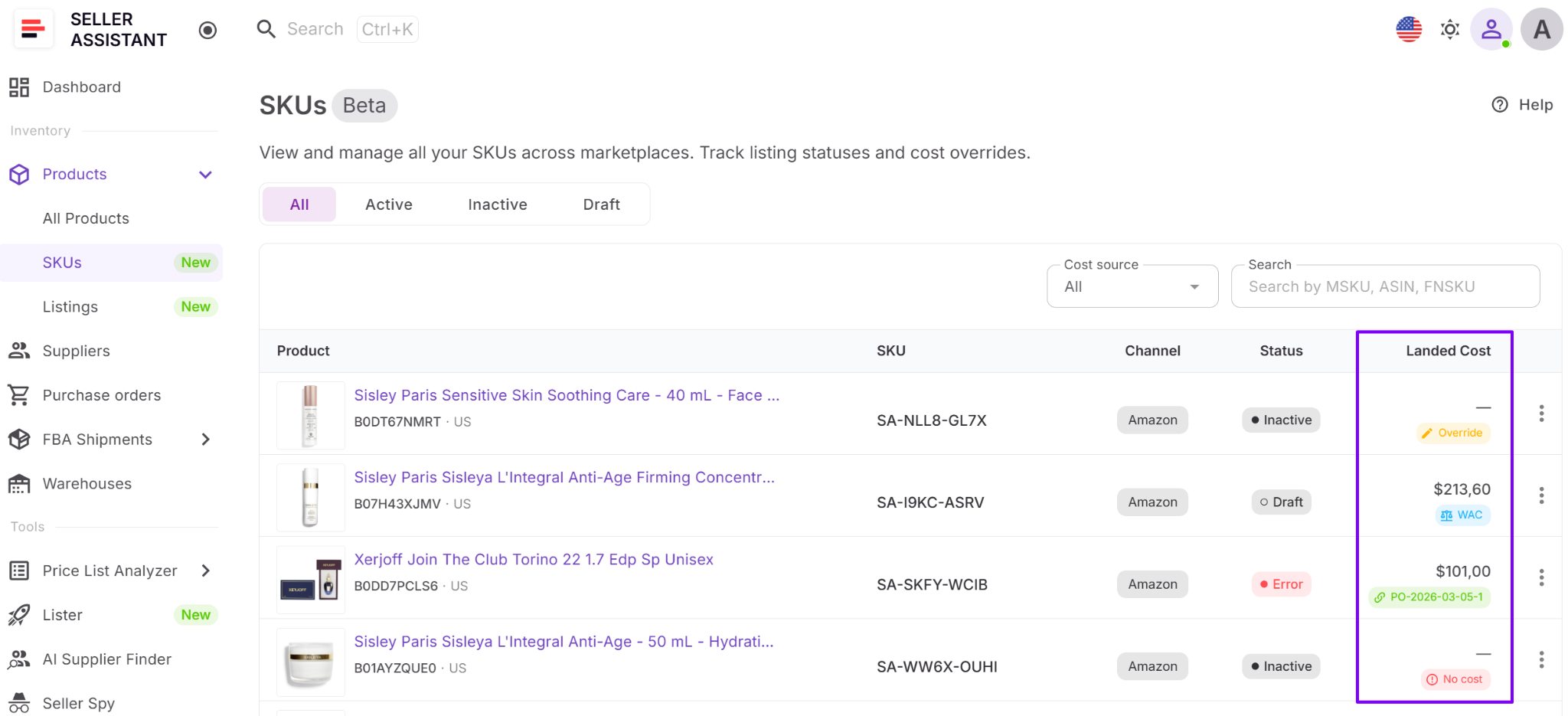This screenshot has height=716, width=1568.
Task: Click the Seller Assistant logo icon
Action: point(33,29)
